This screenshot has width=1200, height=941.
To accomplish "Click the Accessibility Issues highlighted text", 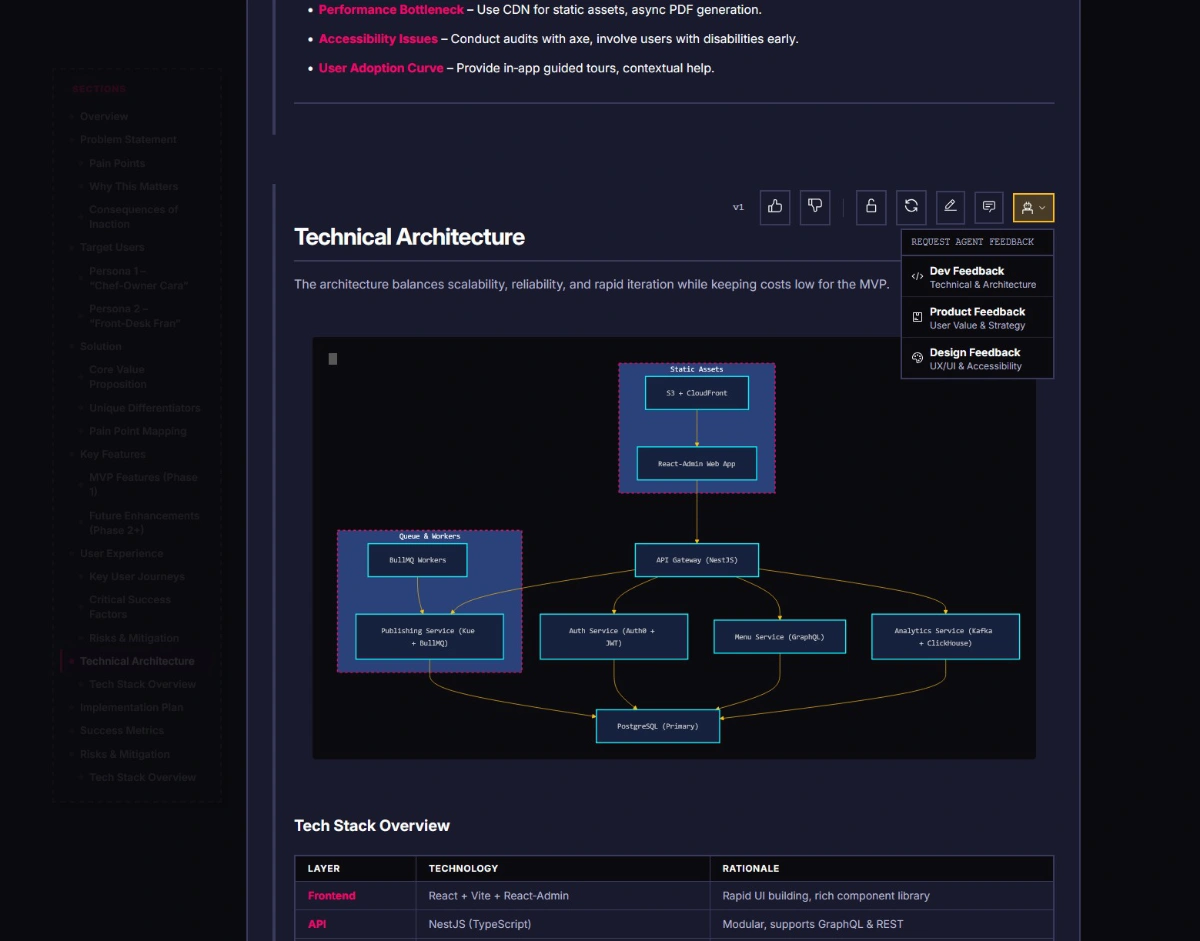I will tap(378, 39).
